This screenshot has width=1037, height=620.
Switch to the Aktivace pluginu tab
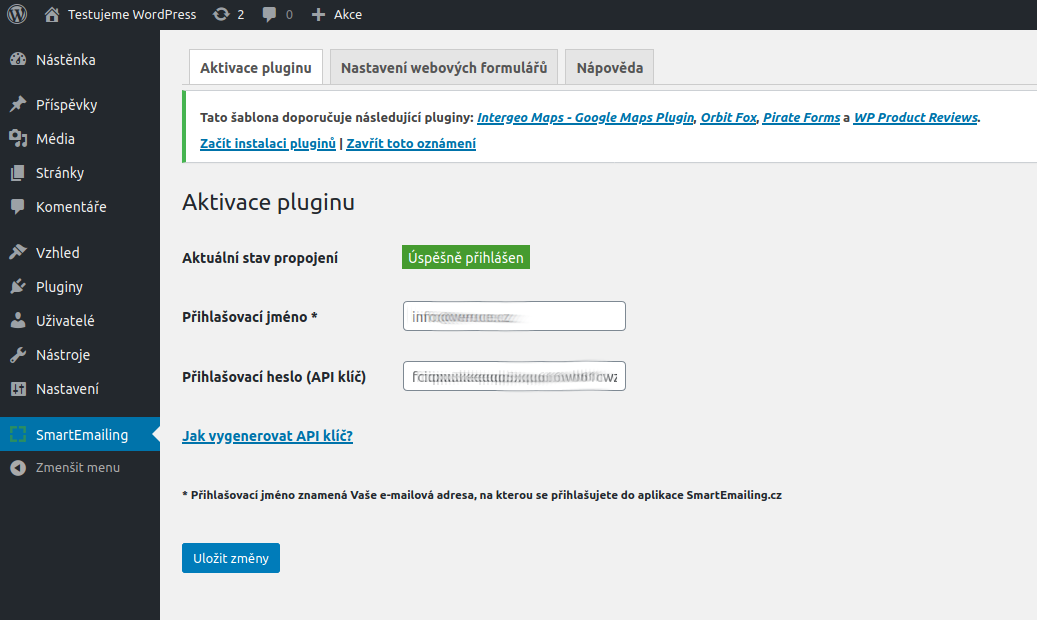click(x=256, y=67)
